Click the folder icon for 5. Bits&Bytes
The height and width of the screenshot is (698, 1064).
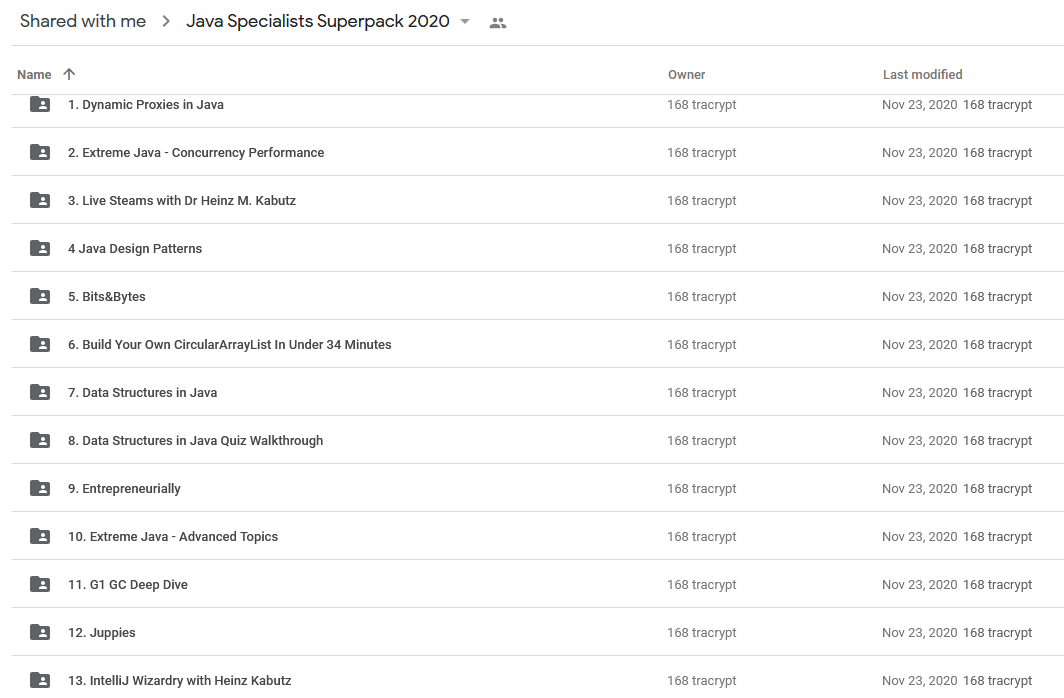coord(40,296)
